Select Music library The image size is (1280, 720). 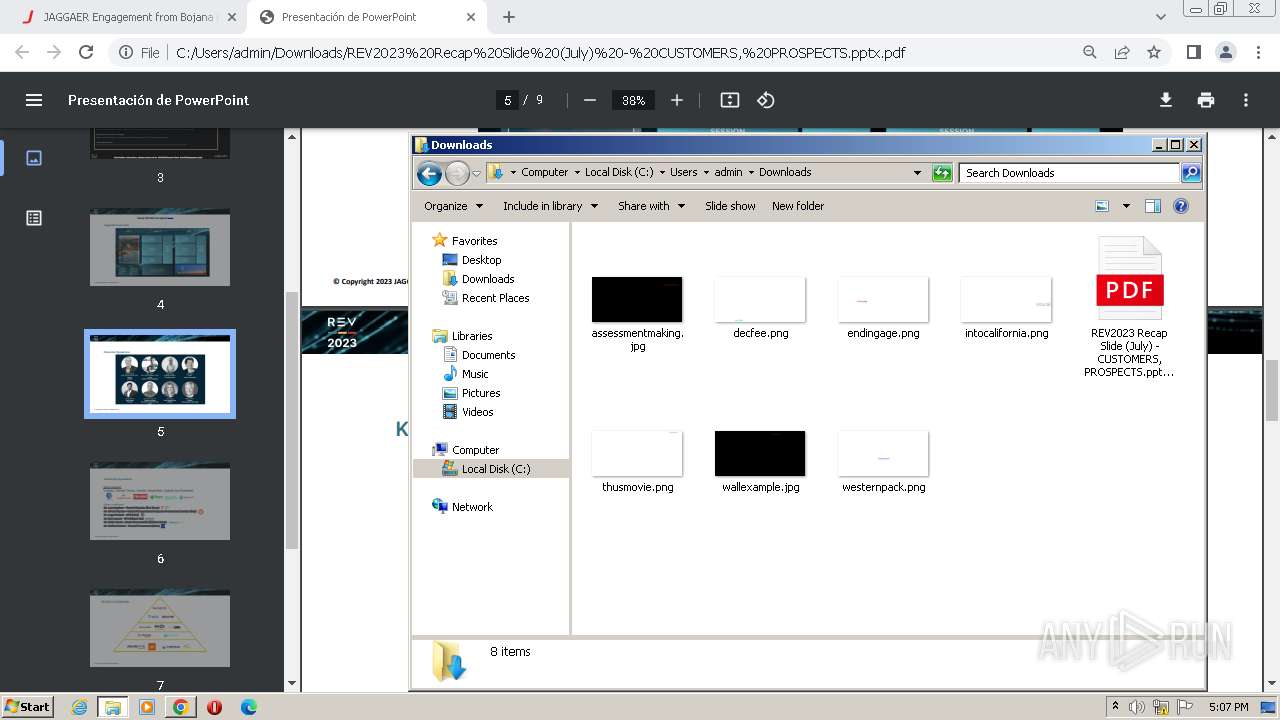tap(475, 374)
